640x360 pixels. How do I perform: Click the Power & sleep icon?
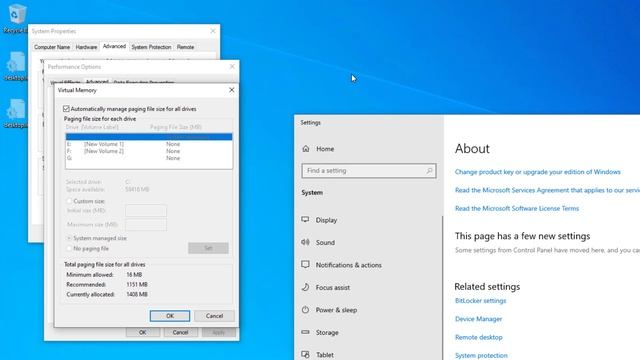(x=305, y=310)
